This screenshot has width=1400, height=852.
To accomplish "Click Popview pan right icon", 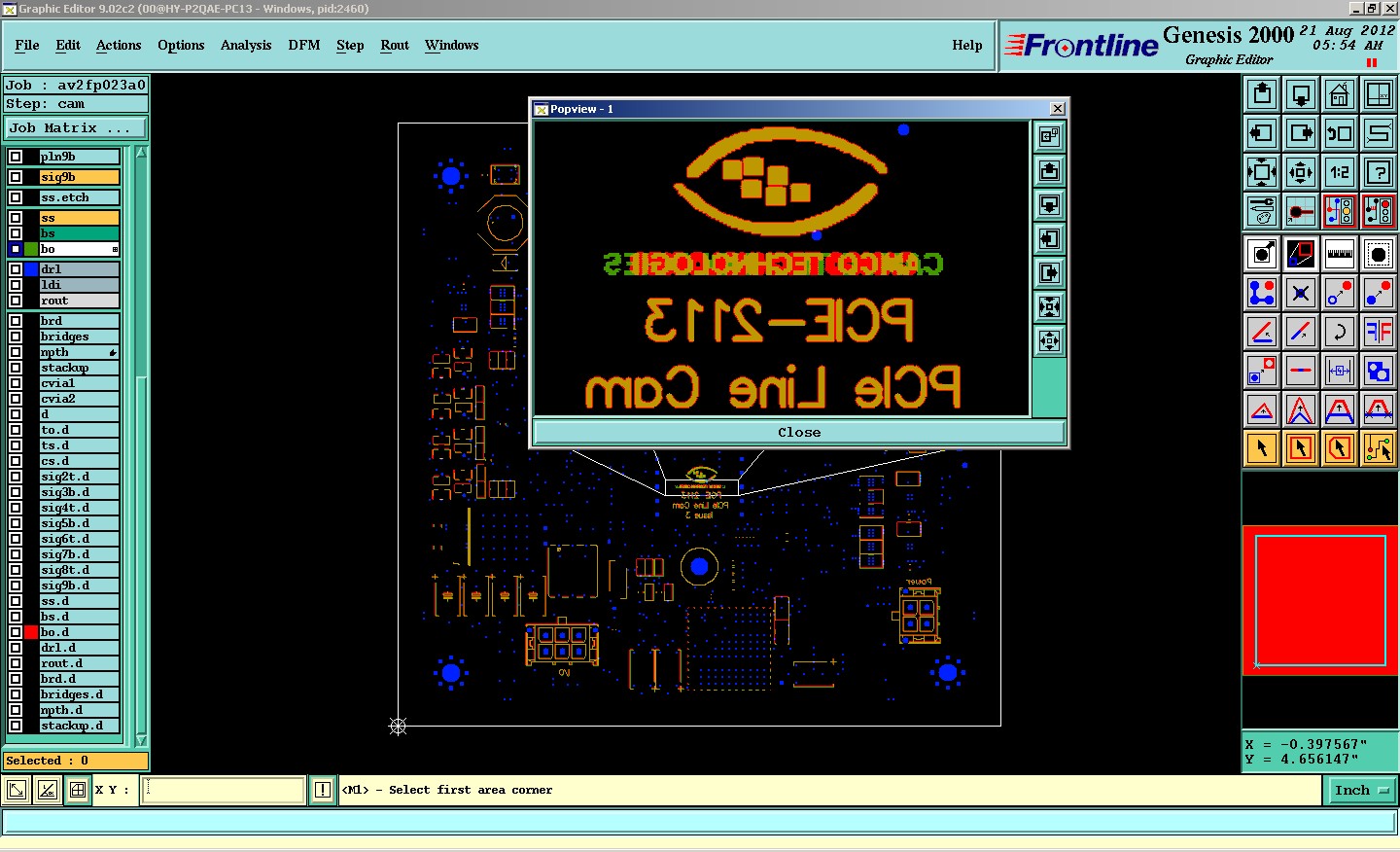I will (1049, 273).
